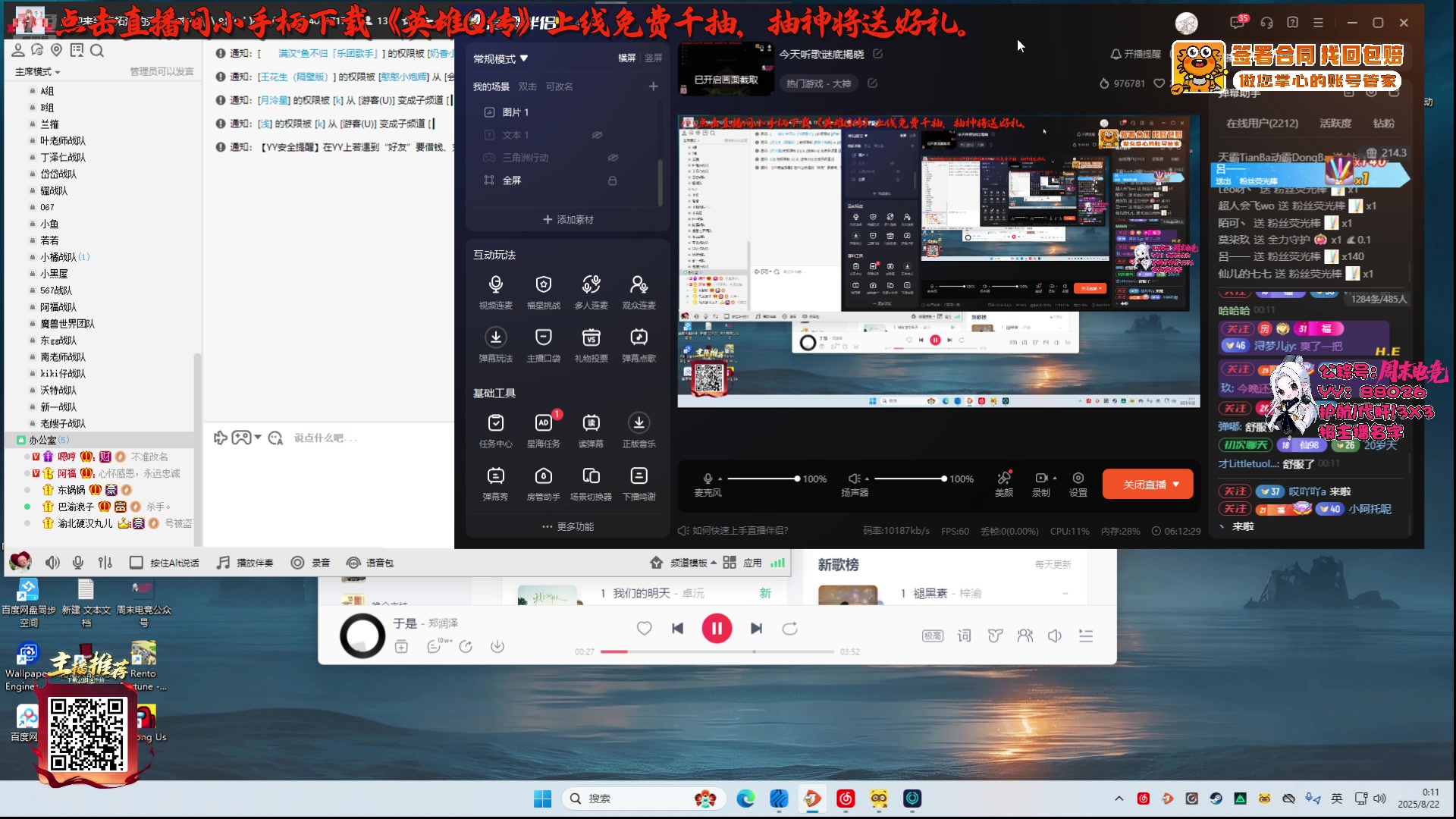Viewport: 1456px width, 819px height.
Task: Expand microphone device arrow
Action: pos(720,479)
